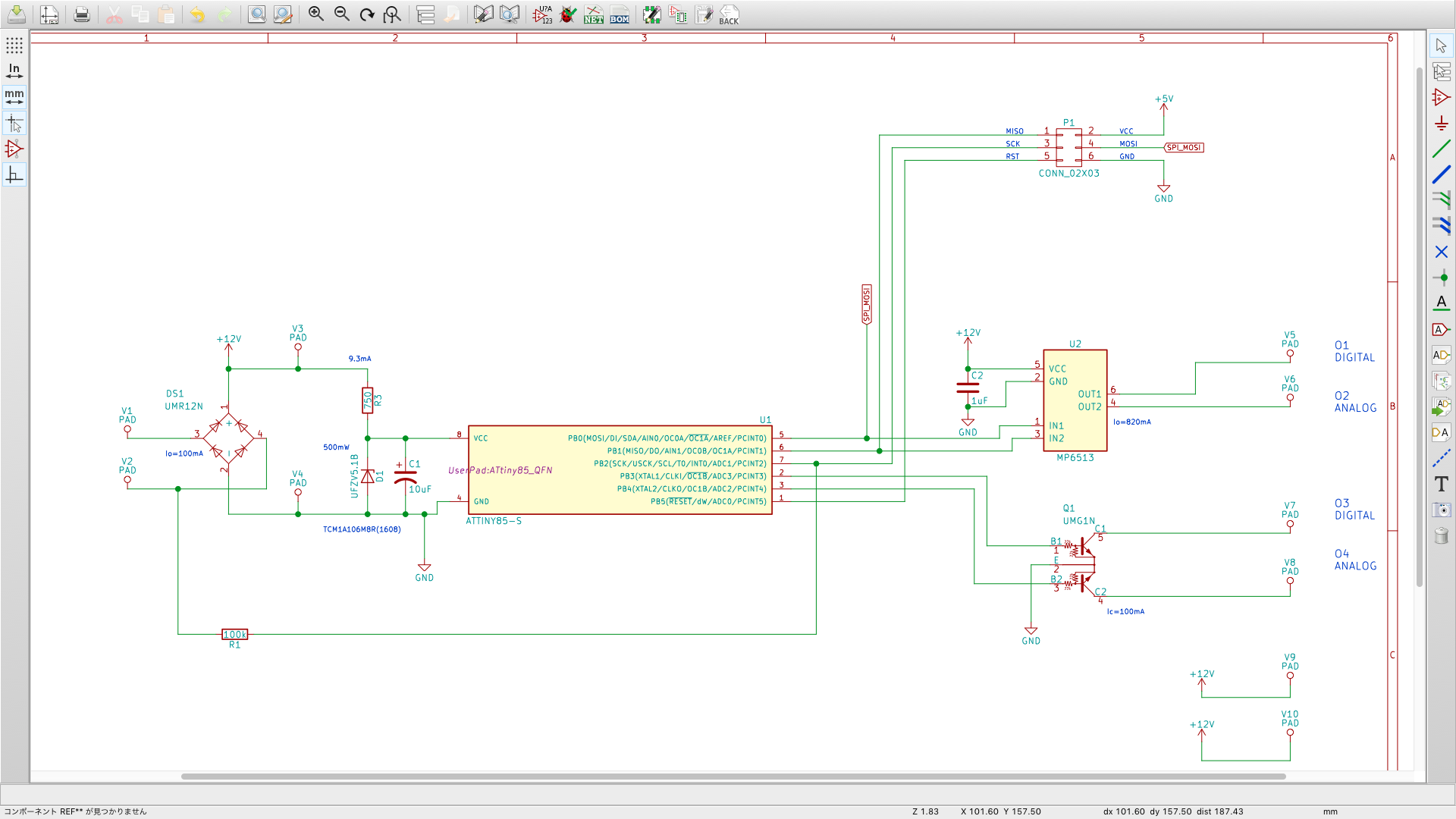The image size is (1456, 819).
Task: Activate the Place junction dot tool
Action: coord(1441,278)
